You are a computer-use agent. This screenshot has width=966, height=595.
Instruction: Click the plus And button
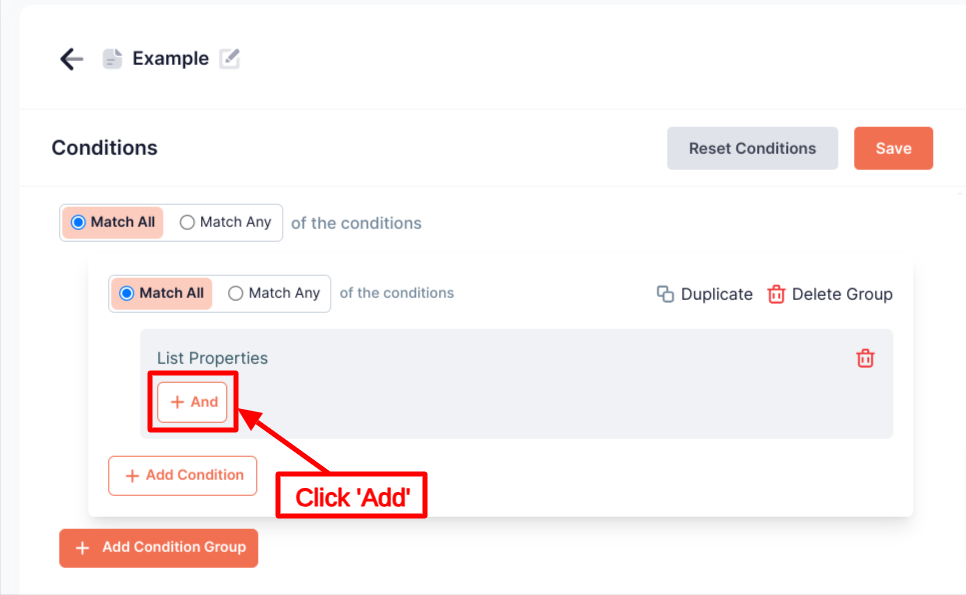point(193,402)
